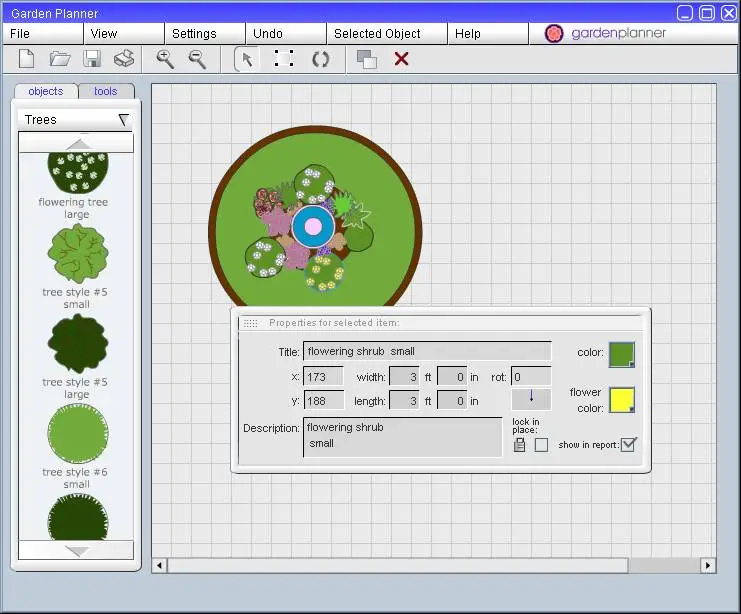Open the Help menu
The height and width of the screenshot is (614, 741).
[x=488, y=34]
